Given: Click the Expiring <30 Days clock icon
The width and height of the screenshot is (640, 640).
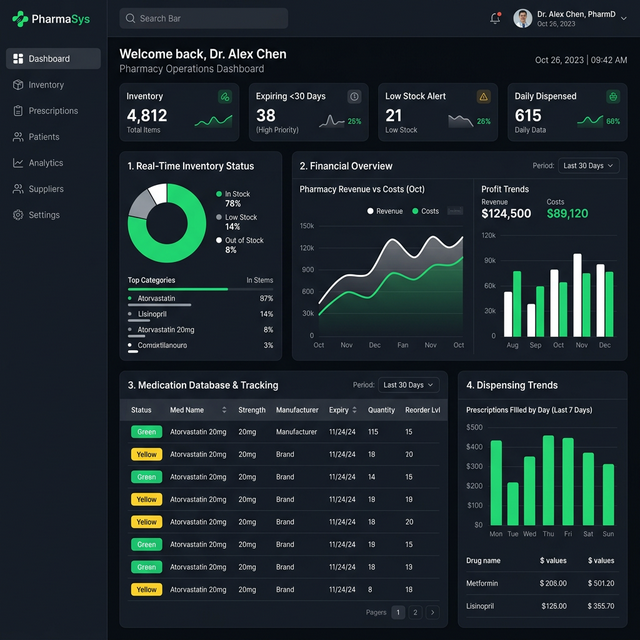Looking at the screenshot, I should click(354, 97).
